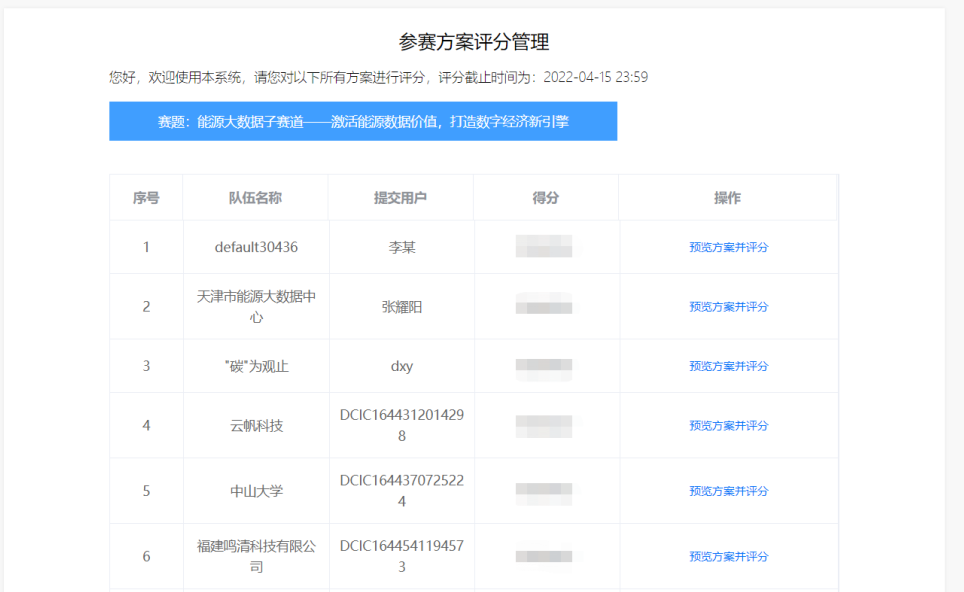Click the 操作 column header
This screenshot has width=964, height=592.
point(728,198)
